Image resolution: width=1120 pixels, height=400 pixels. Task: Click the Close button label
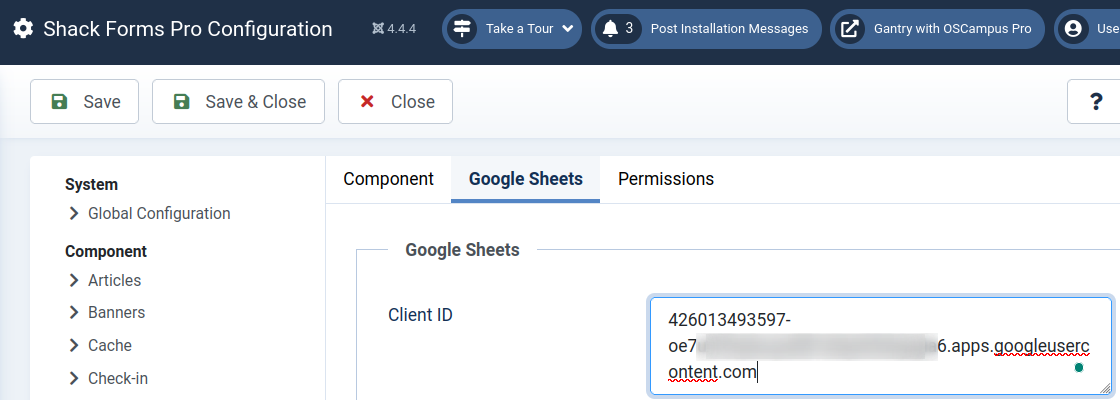[413, 101]
